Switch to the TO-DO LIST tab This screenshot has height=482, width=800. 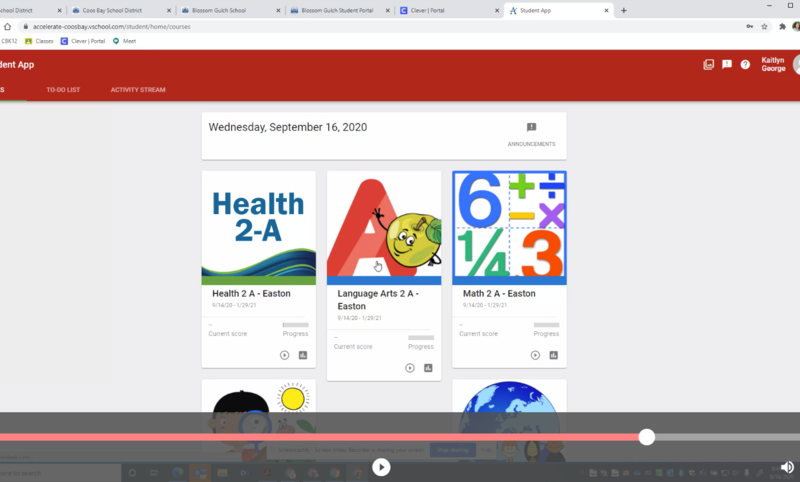(x=63, y=90)
